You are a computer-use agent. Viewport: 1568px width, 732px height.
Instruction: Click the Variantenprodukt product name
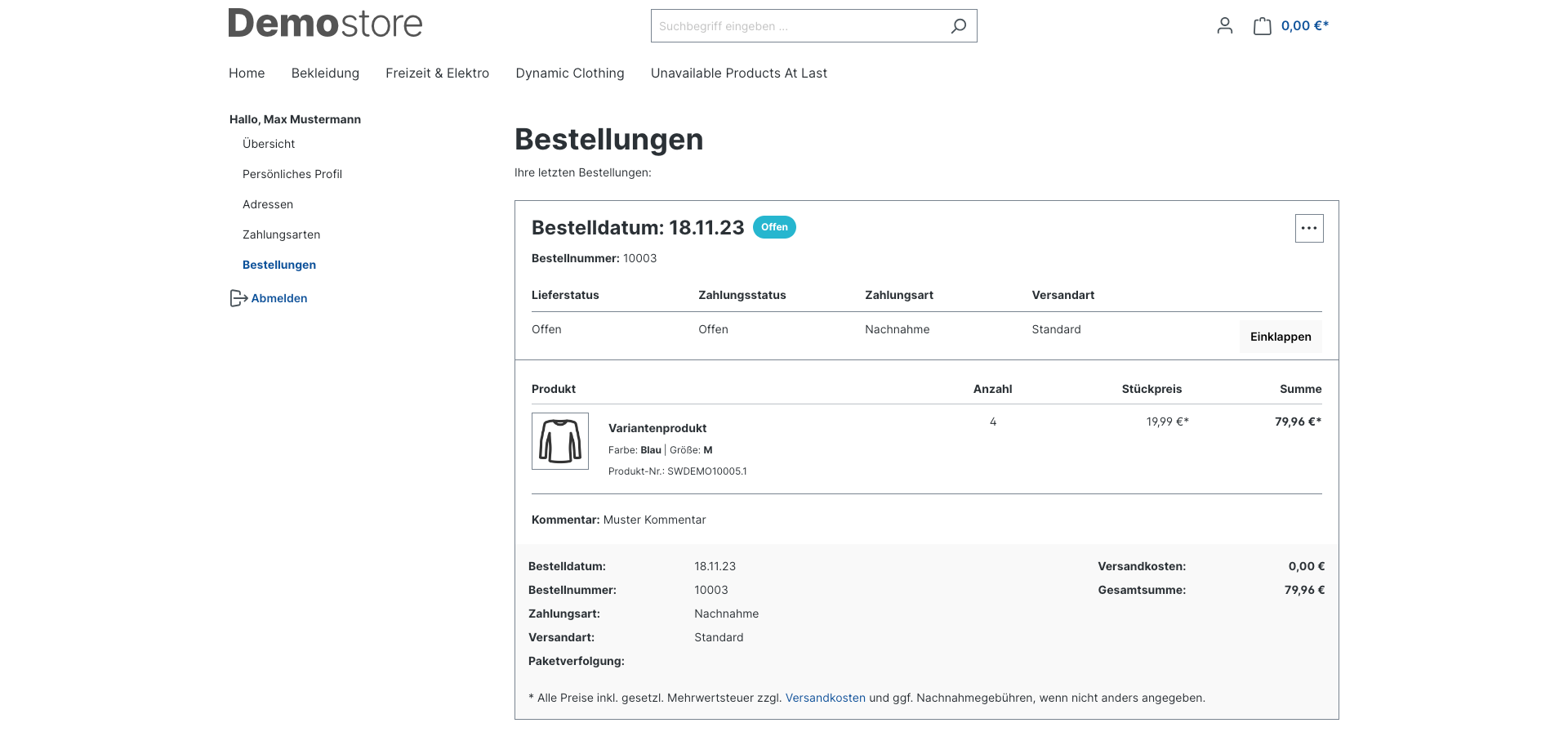tap(657, 428)
